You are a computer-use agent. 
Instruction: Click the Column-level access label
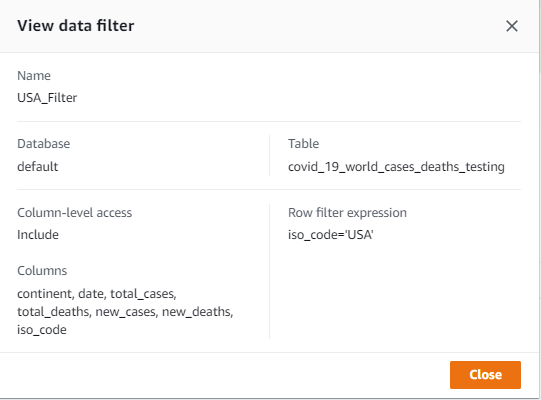tap(75, 213)
